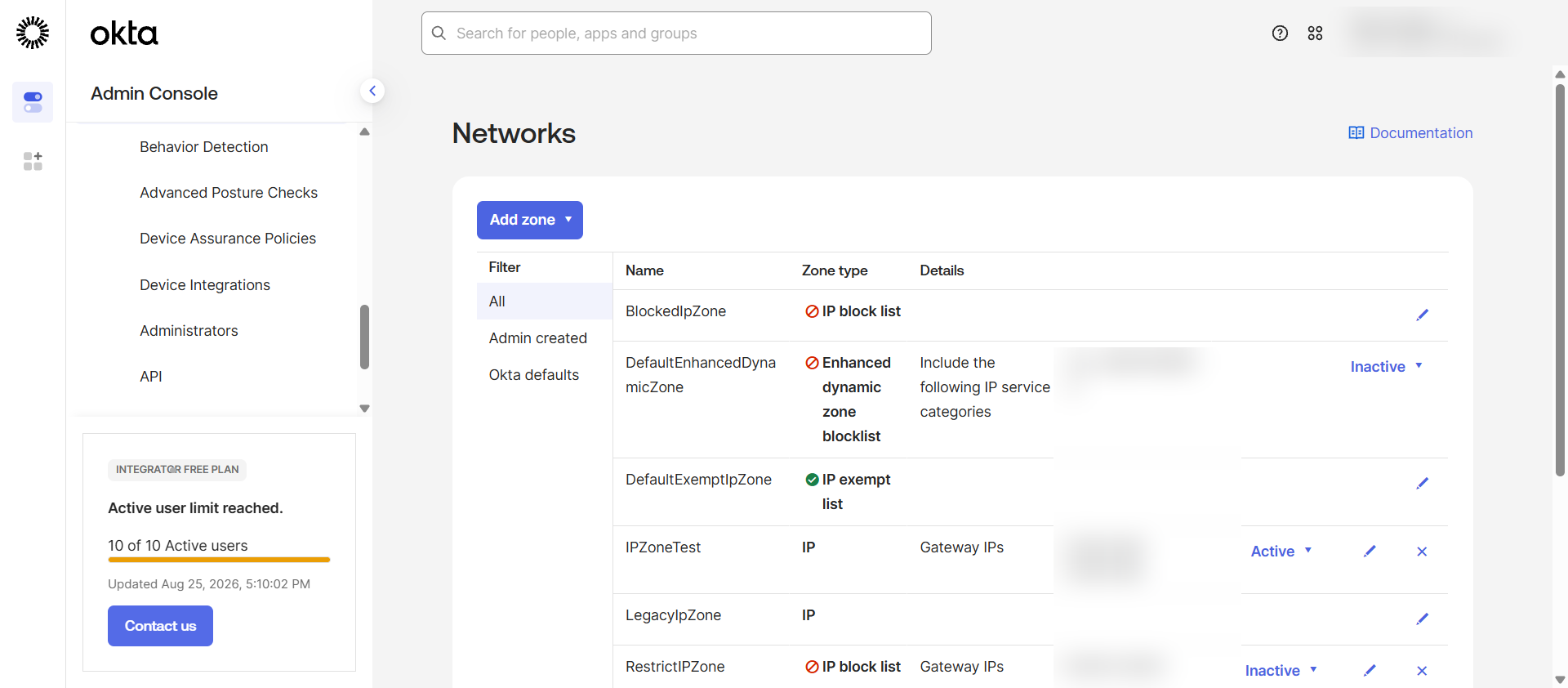Viewport: 1568px width, 688px height.
Task: Edit BlockedIpZone with the pencil icon
Action: point(1422,315)
